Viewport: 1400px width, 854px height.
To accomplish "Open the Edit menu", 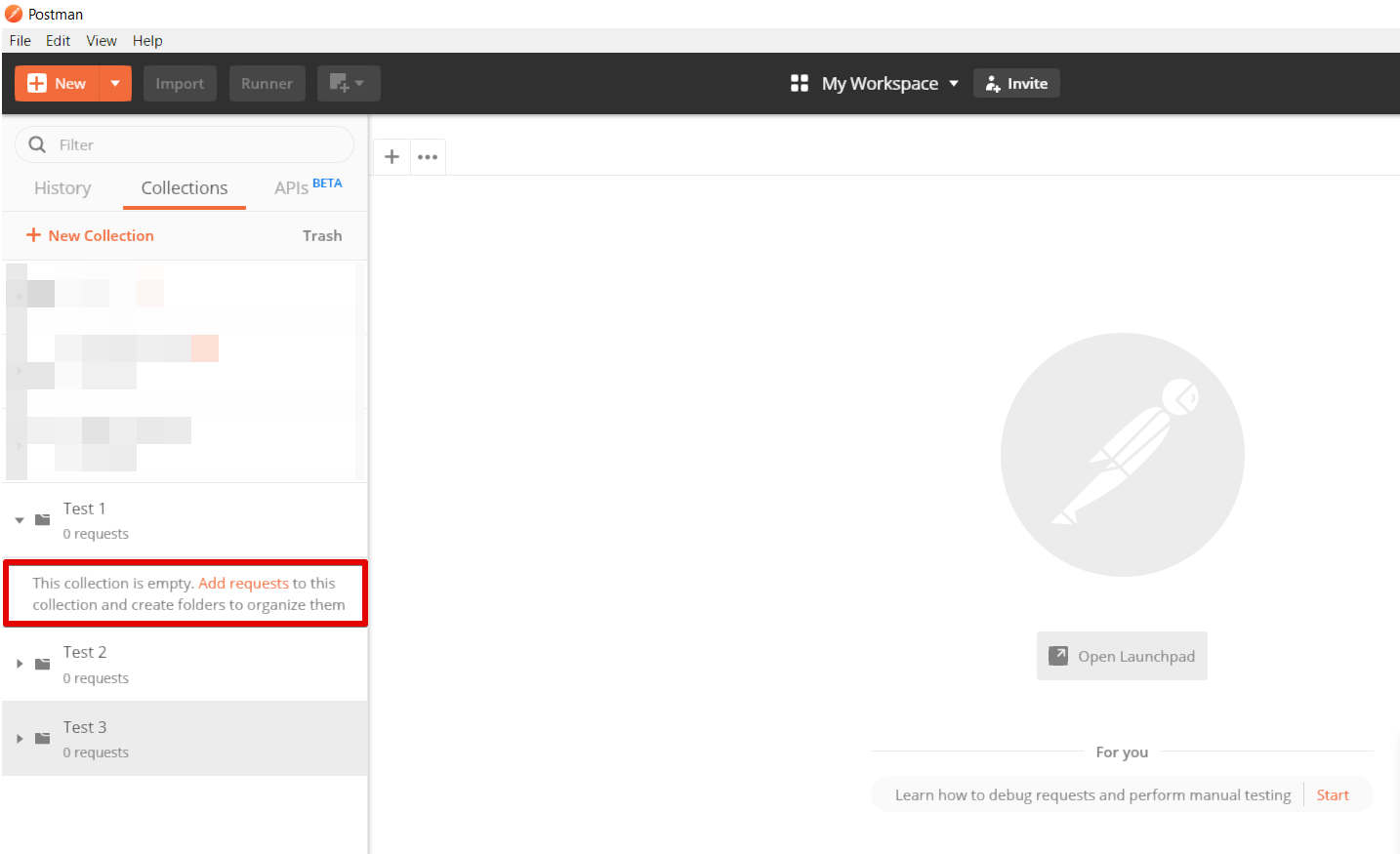I will click(58, 41).
